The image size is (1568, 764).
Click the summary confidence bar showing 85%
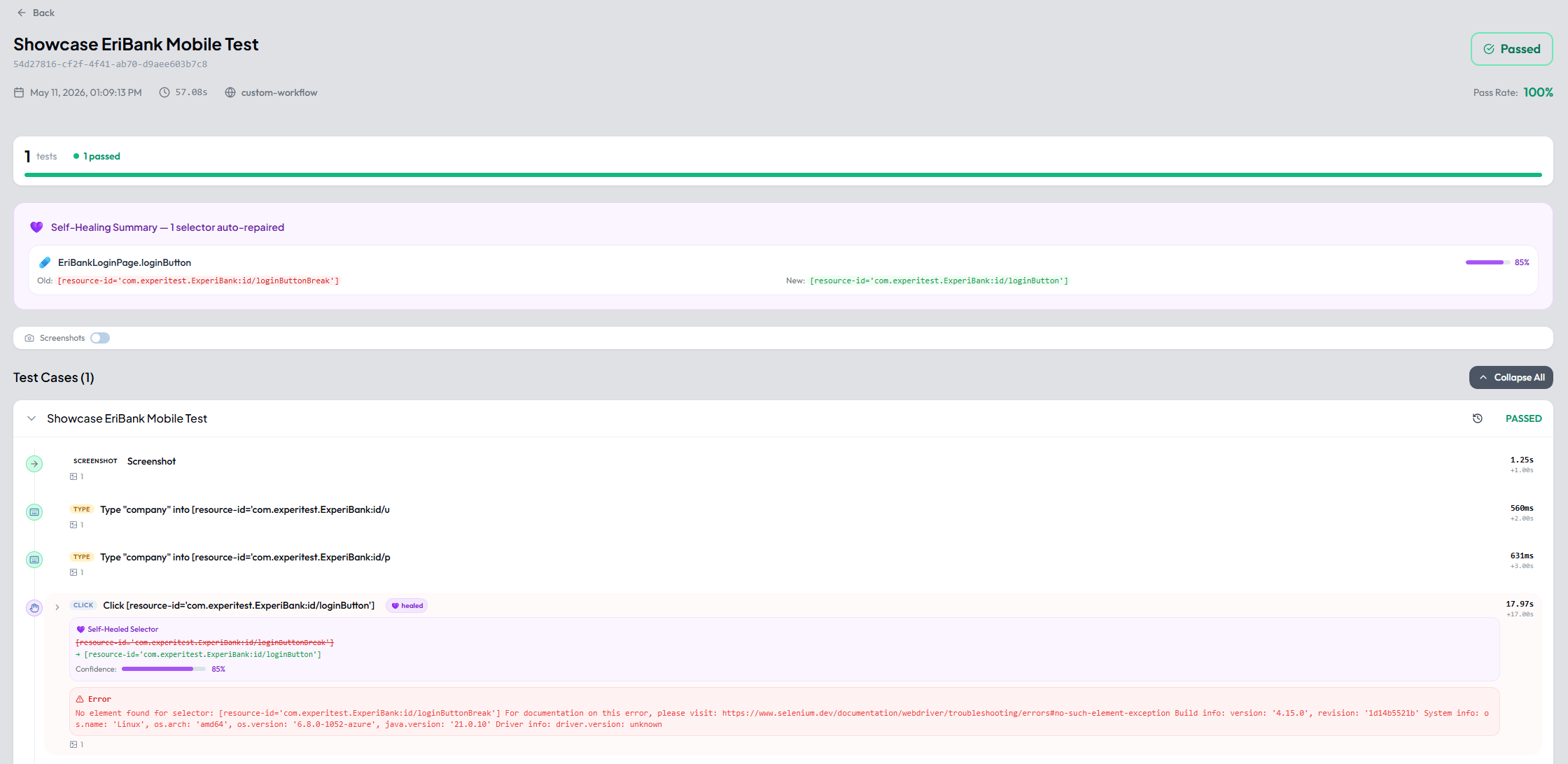tap(1487, 262)
